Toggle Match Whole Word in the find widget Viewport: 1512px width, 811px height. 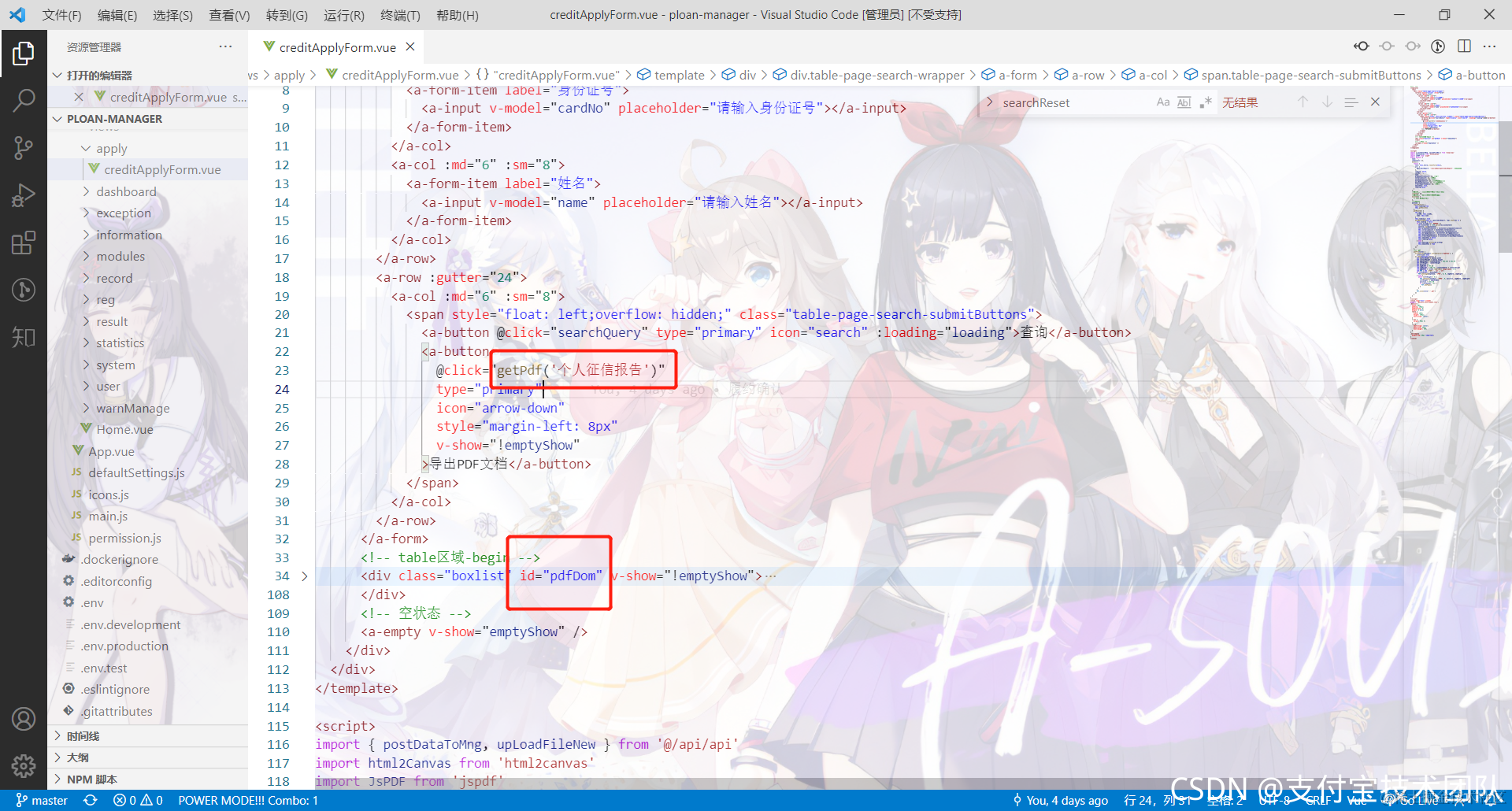pos(1184,102)
